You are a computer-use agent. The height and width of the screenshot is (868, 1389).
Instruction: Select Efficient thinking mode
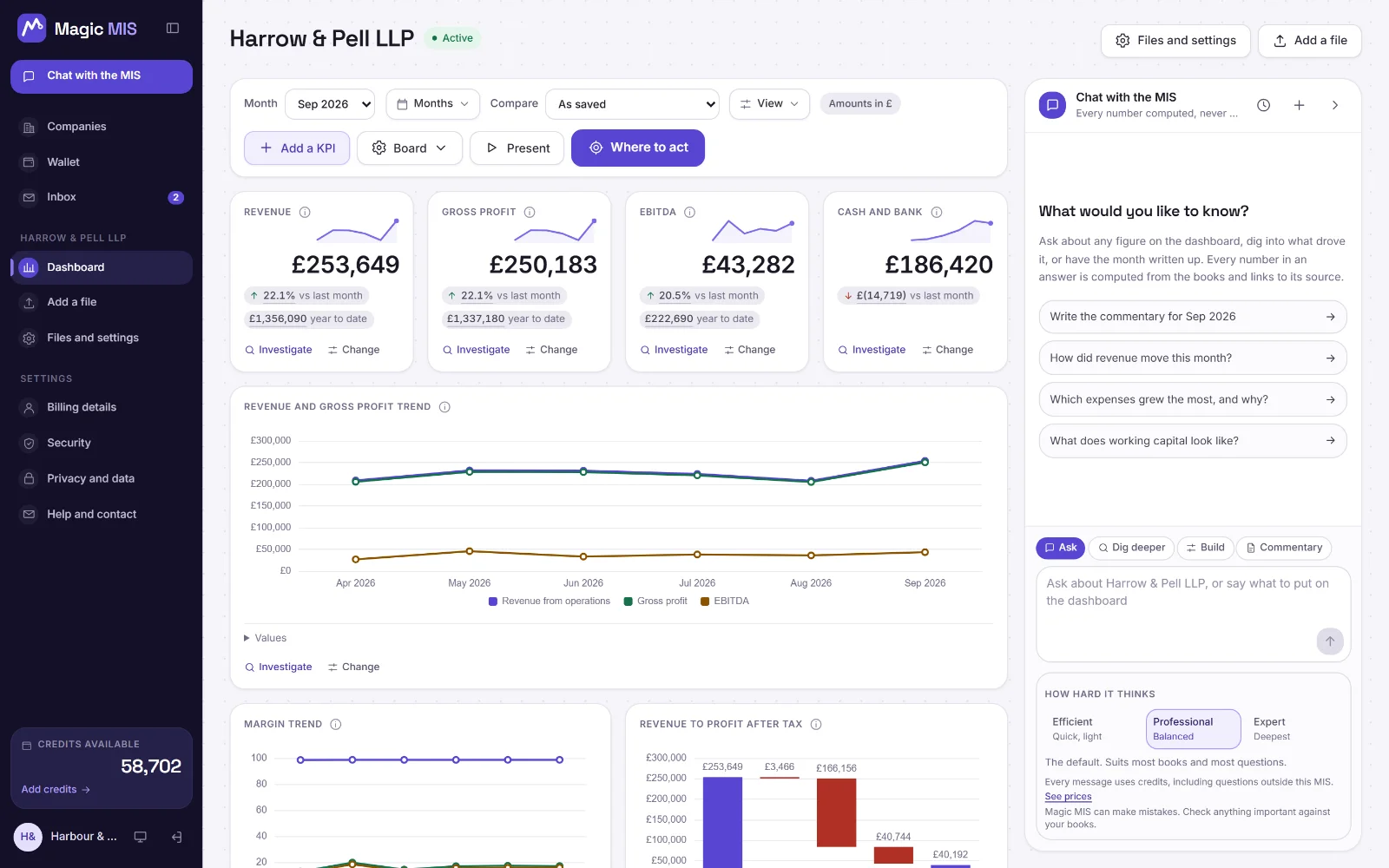1094,729
